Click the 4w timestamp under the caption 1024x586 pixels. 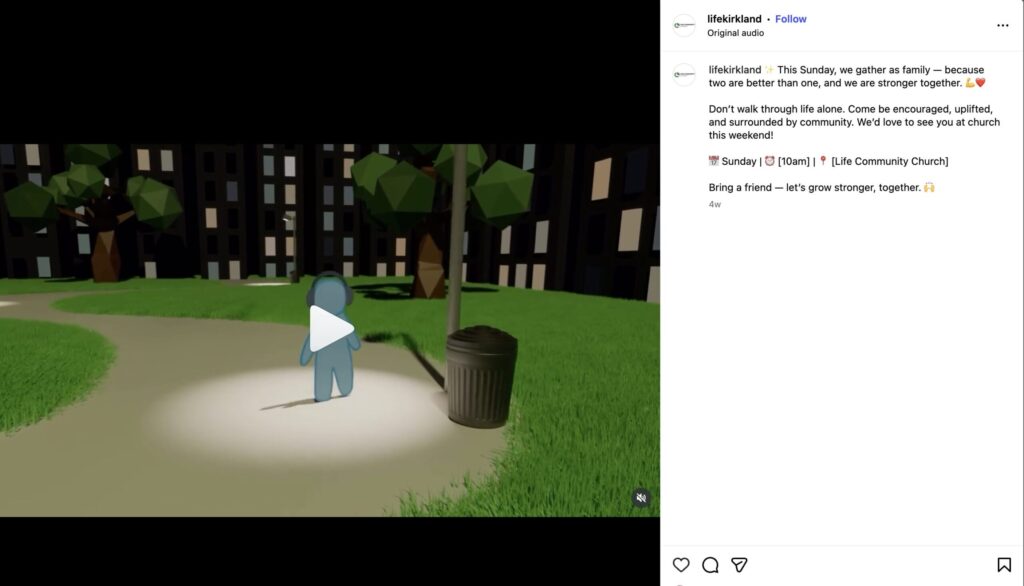(714, 204)
